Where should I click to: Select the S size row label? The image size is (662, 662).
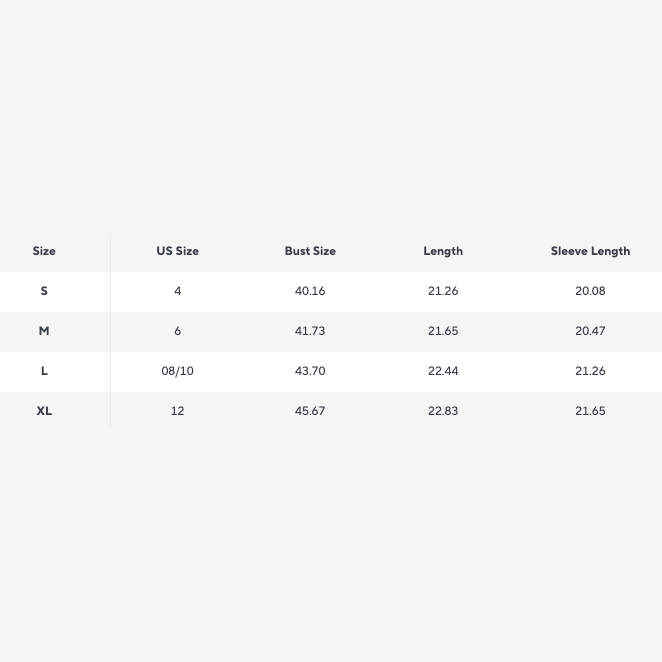click(44, 291)
